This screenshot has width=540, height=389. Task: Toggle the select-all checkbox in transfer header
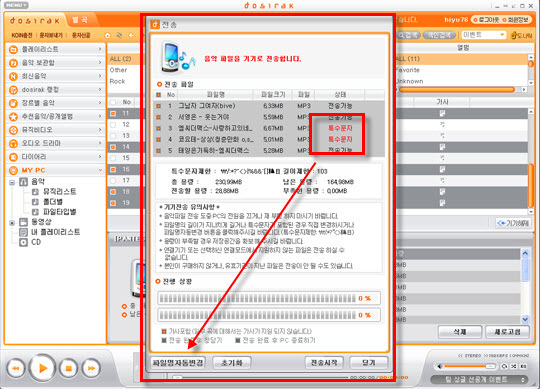tap(158, 95)
